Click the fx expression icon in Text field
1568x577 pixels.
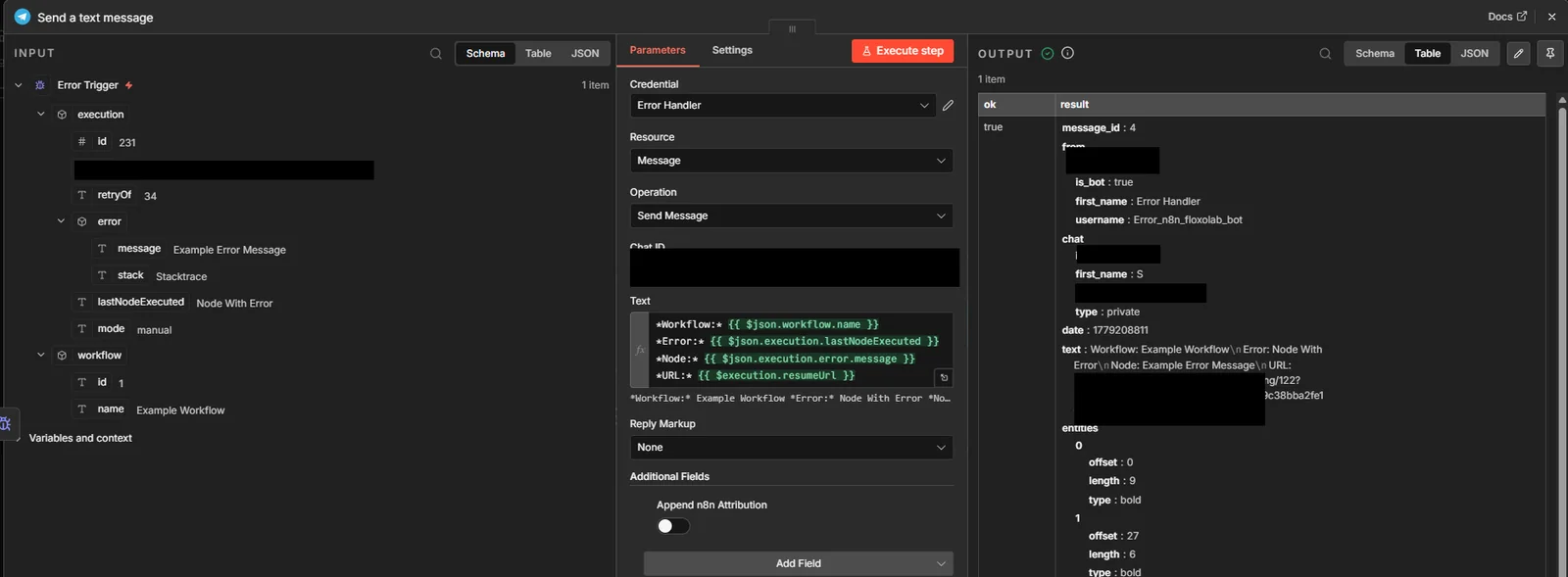pyautogui.click(x=640, y=350)
